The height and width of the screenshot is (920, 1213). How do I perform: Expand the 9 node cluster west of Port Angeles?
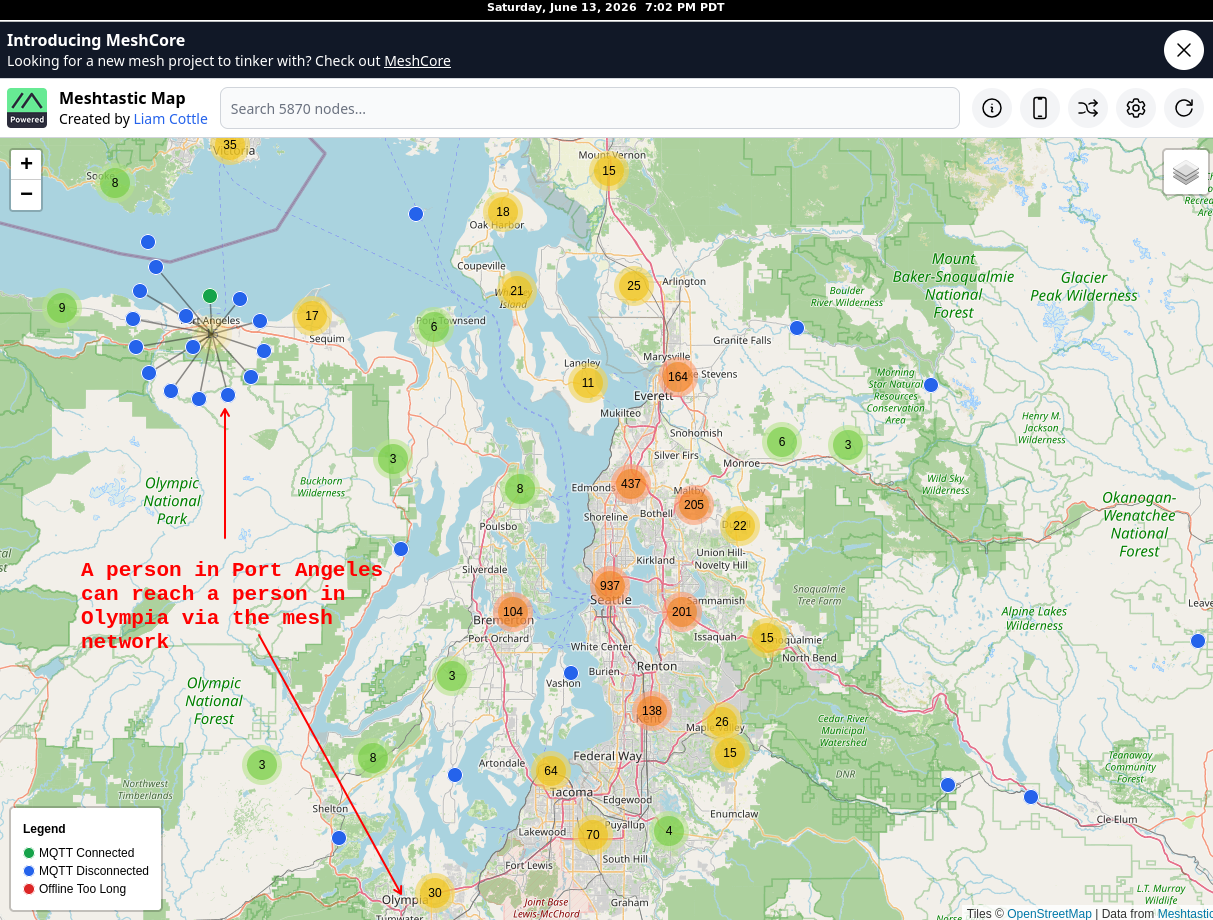coord(62,308)
